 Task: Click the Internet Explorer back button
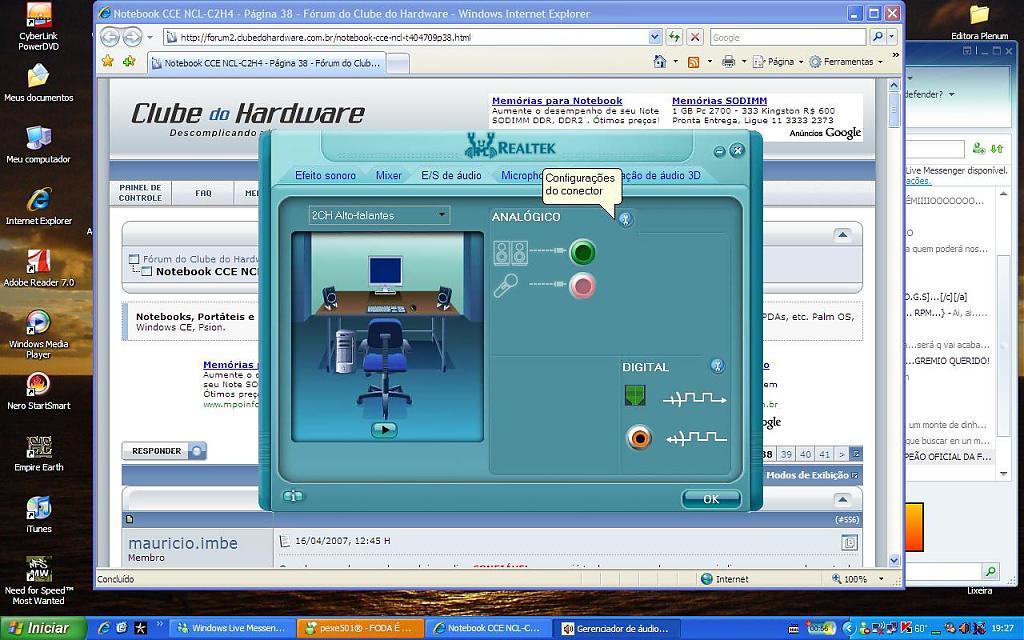pyautogui.click(x=110, y=37)
